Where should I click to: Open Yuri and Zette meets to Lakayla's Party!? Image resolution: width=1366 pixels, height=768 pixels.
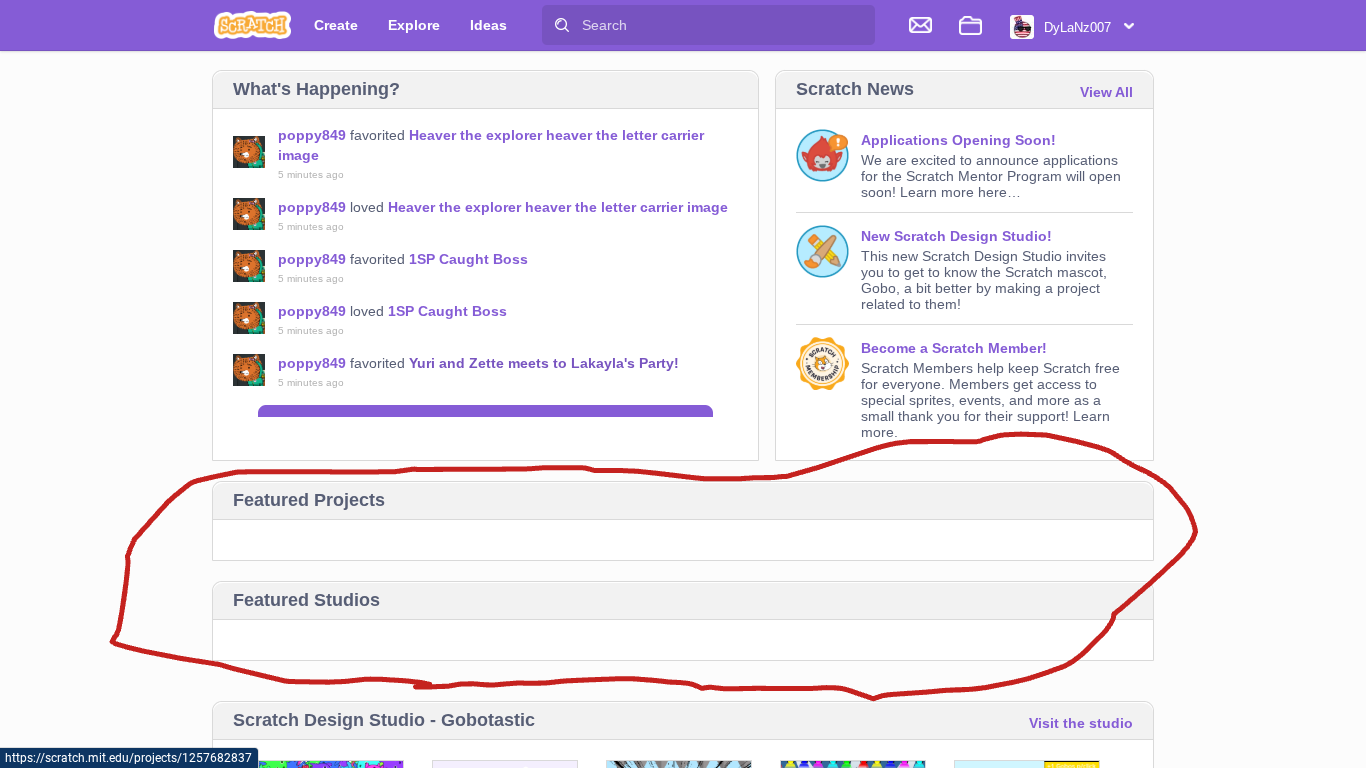click(x=544, y=363)
